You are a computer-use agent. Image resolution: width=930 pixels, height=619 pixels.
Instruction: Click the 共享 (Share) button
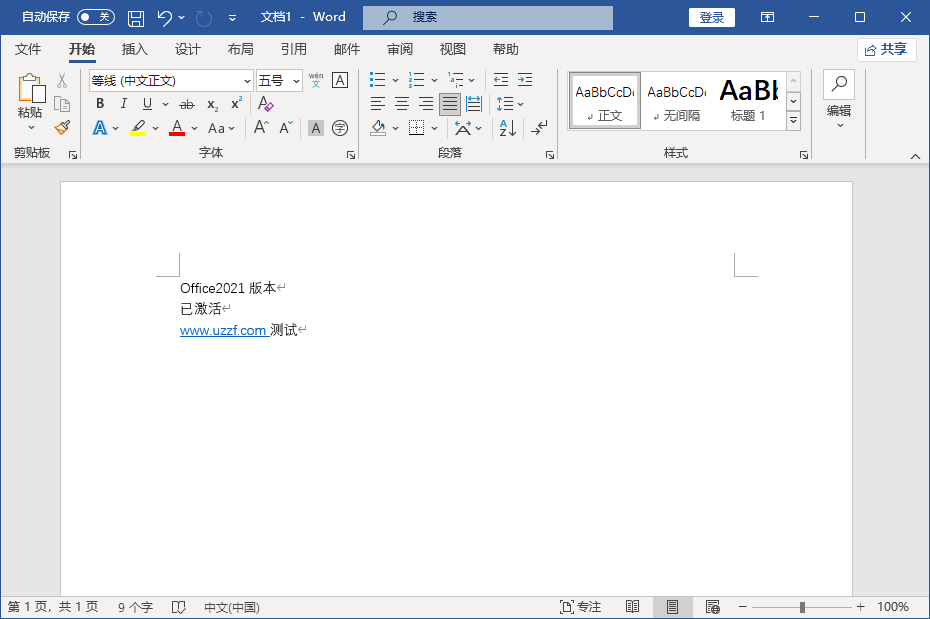click(x=886, y=50)
